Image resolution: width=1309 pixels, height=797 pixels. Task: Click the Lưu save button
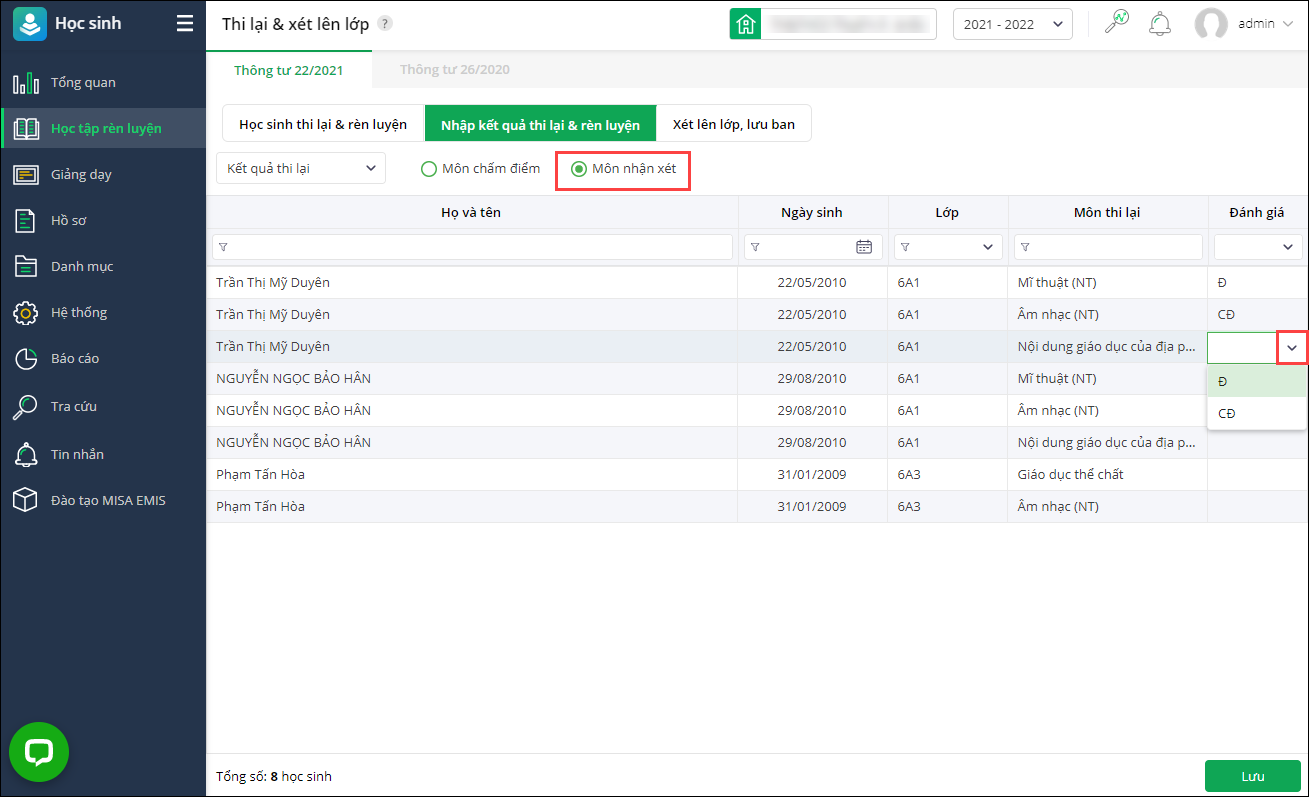click(x=1253, y=776)
